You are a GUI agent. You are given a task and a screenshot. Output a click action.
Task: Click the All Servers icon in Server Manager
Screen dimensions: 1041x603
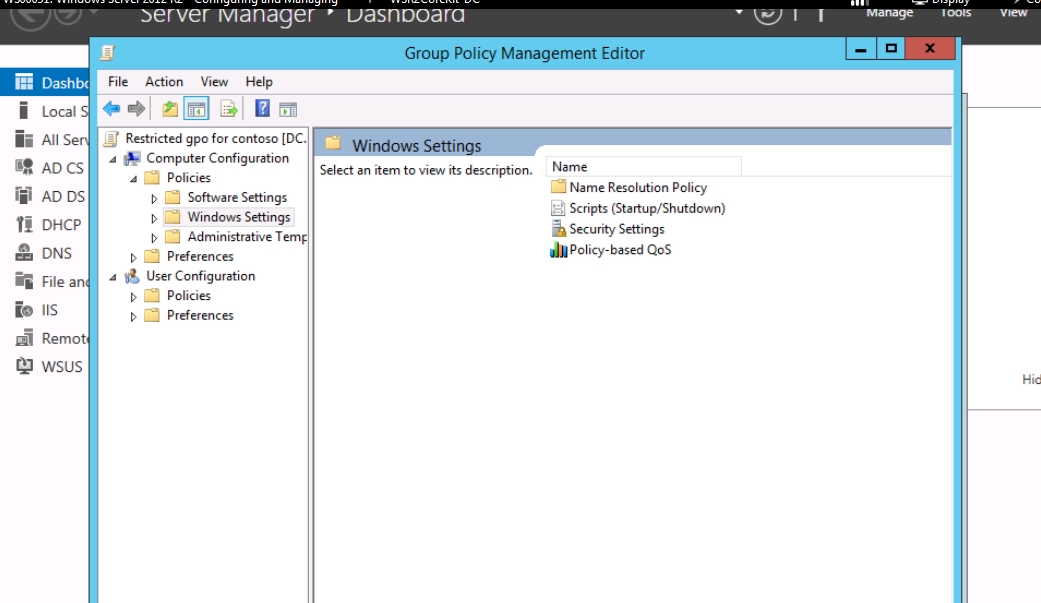[24, 139]
